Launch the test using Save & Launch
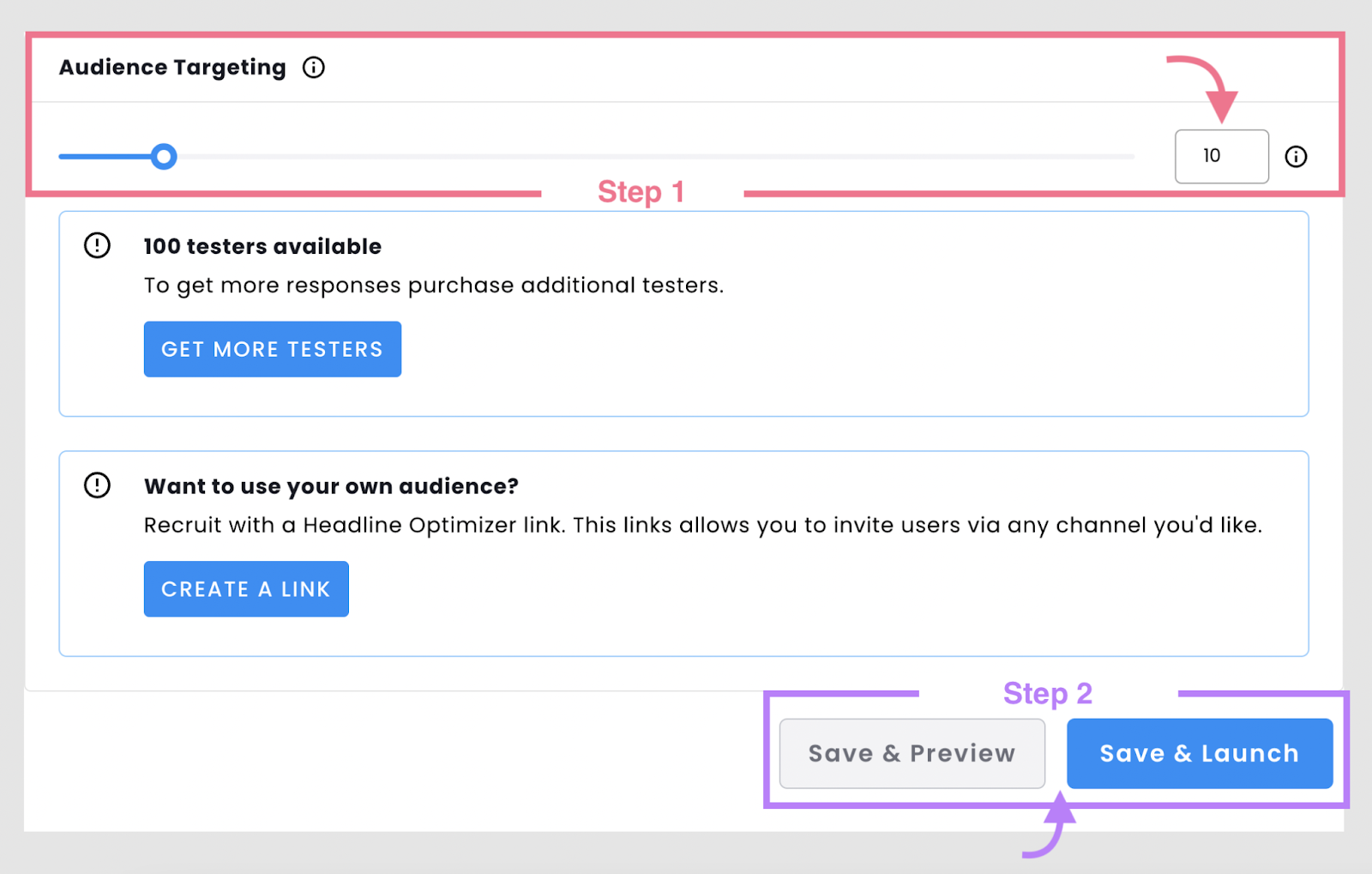The image size is (1372, 874). click(x=1199, y=753)
